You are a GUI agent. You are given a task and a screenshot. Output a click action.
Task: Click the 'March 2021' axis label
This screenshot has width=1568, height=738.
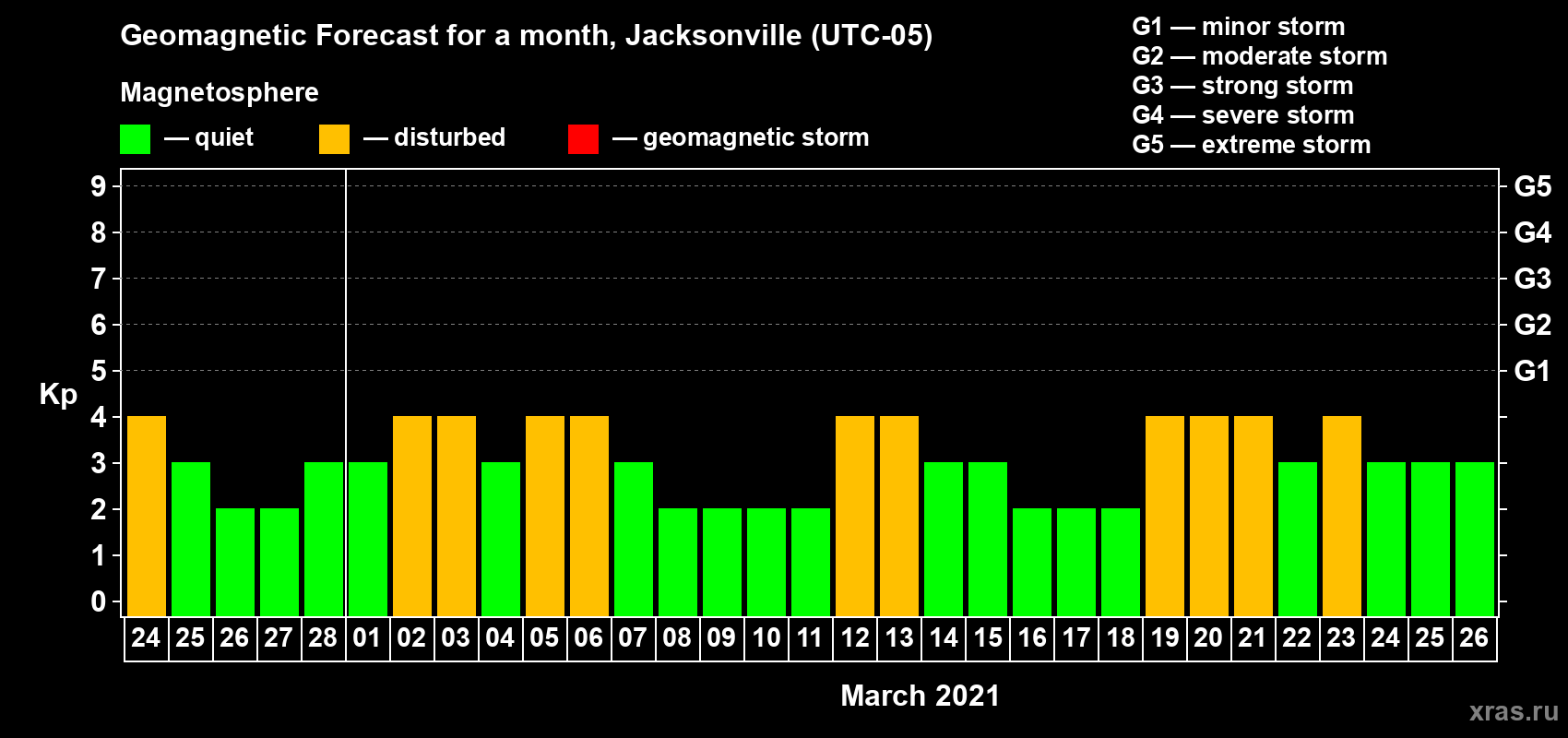tap(921, 696)
